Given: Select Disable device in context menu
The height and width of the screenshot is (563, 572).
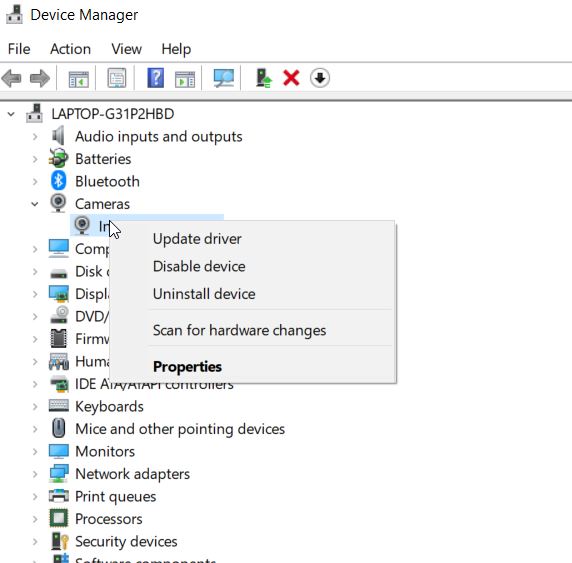Looking at the screenshot, I should (199, 266).
